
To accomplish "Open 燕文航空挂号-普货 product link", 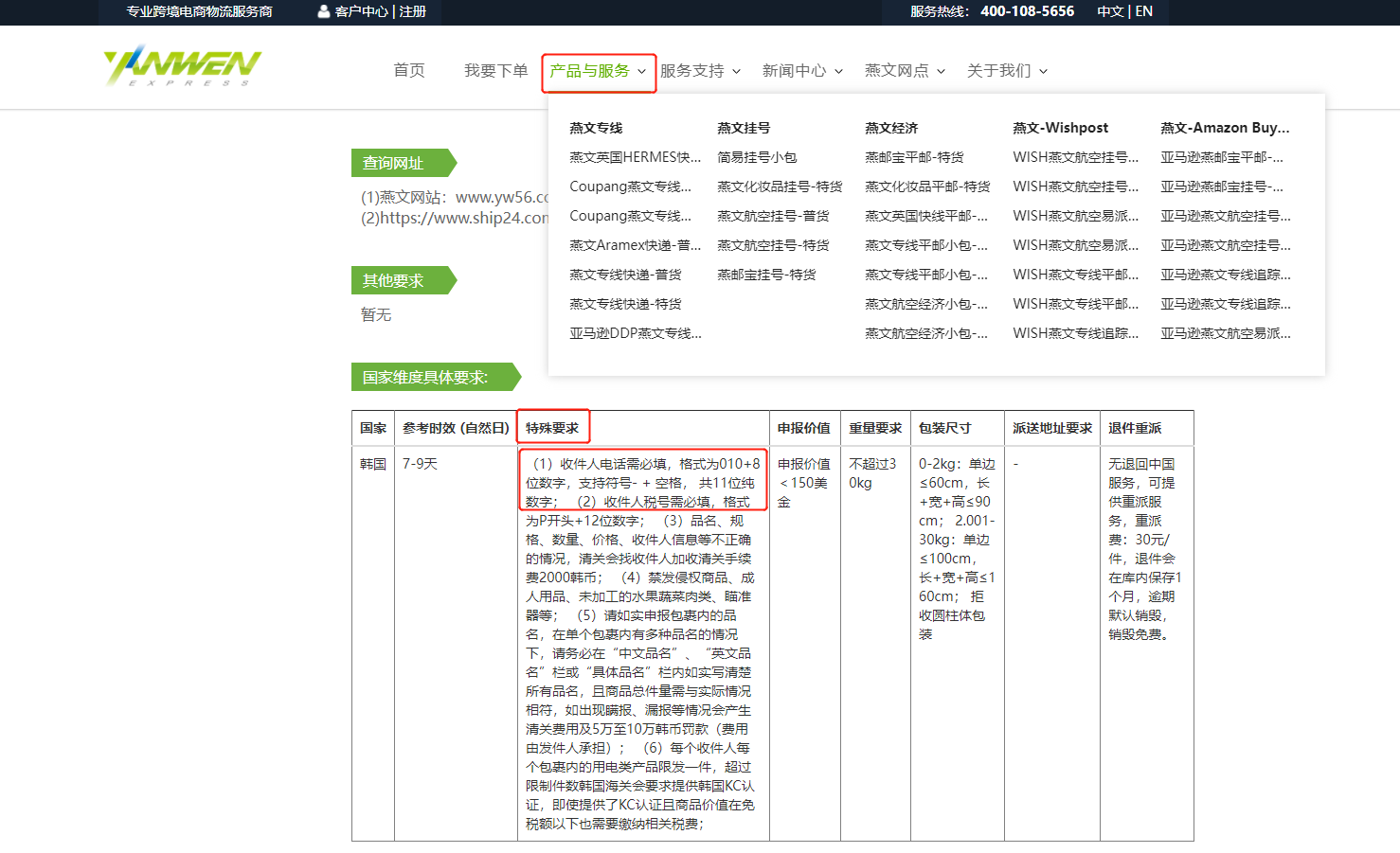I will pyautogui.click(x=773, y=216).
